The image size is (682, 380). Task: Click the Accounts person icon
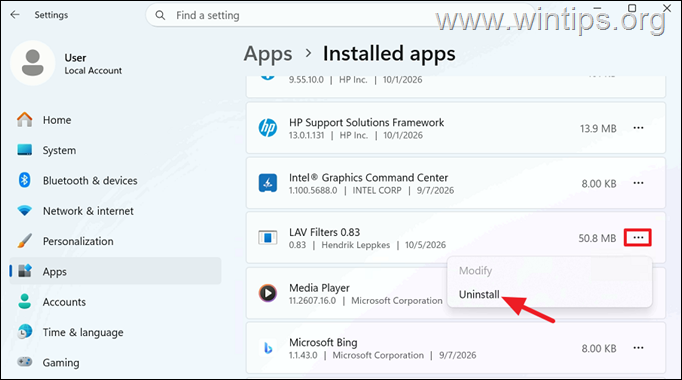(x=25, y=301)
